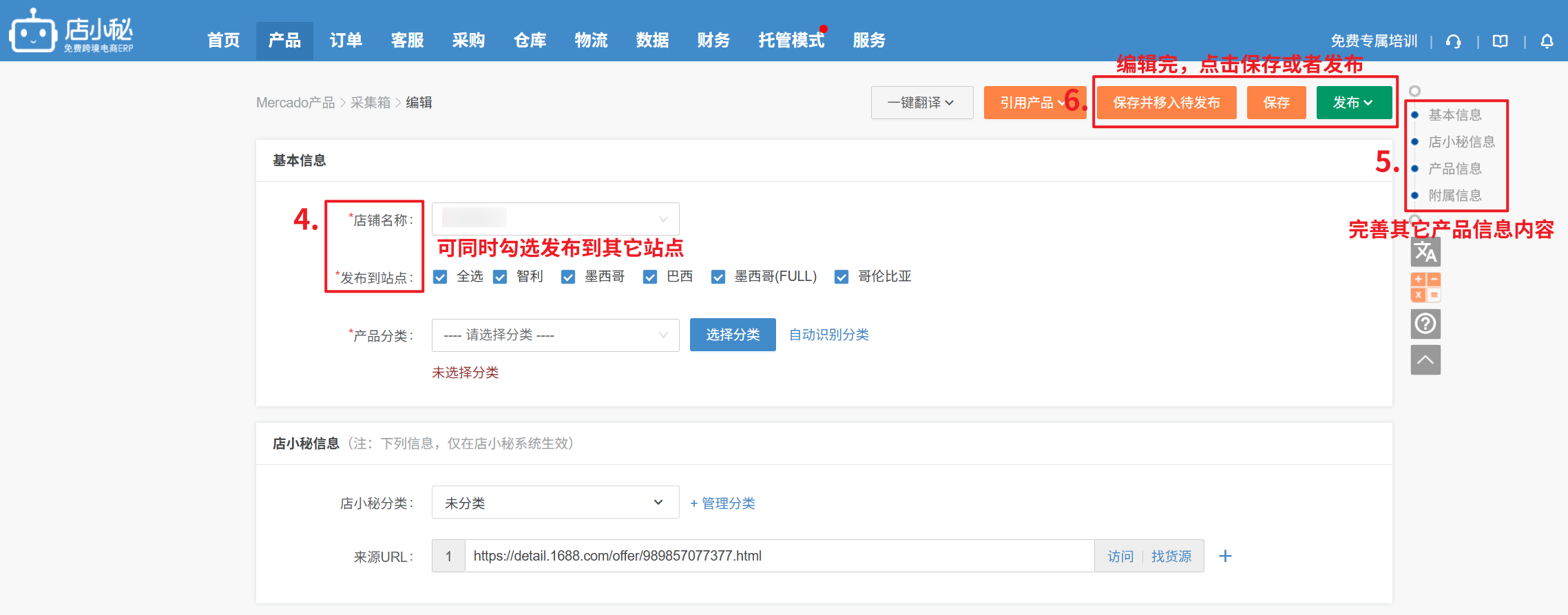The image size is (1568, 615).
Task: Open the book guide icon in header
Action: click(x=1500, y=41)
